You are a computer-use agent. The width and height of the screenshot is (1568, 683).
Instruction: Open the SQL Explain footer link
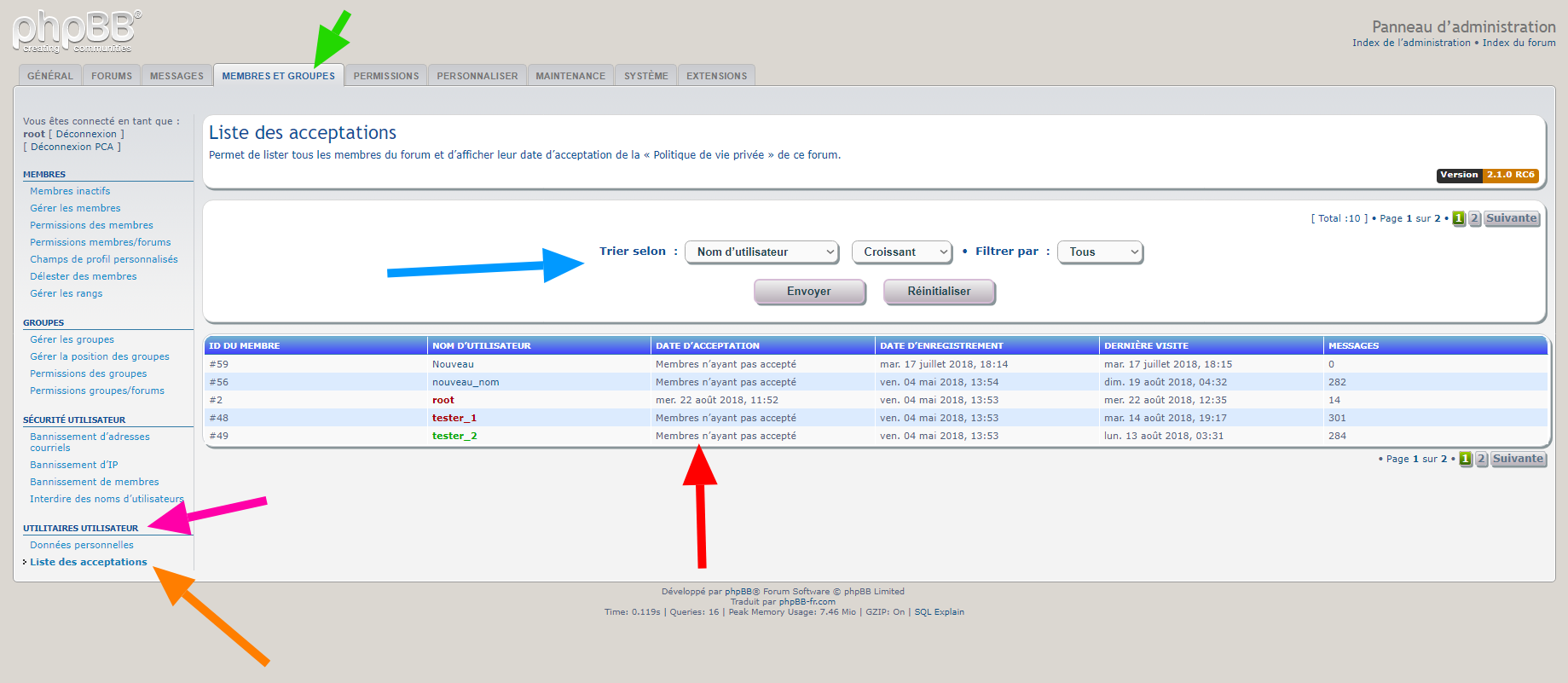(939, 612)
